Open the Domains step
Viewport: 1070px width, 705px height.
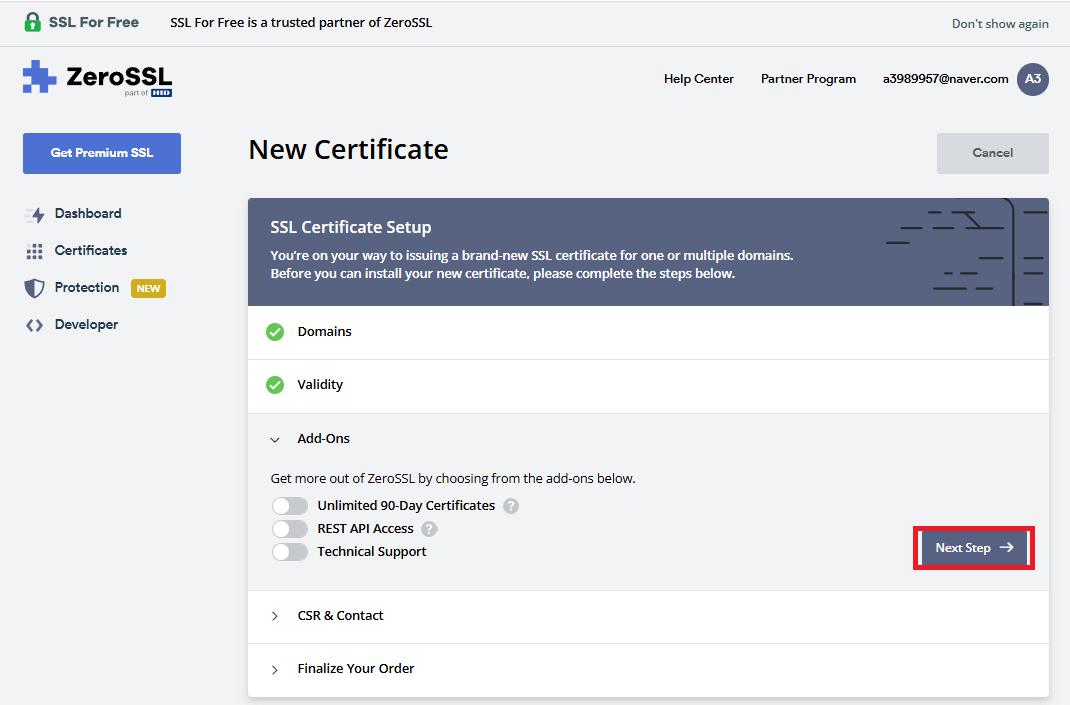click(x=648, y=332)
